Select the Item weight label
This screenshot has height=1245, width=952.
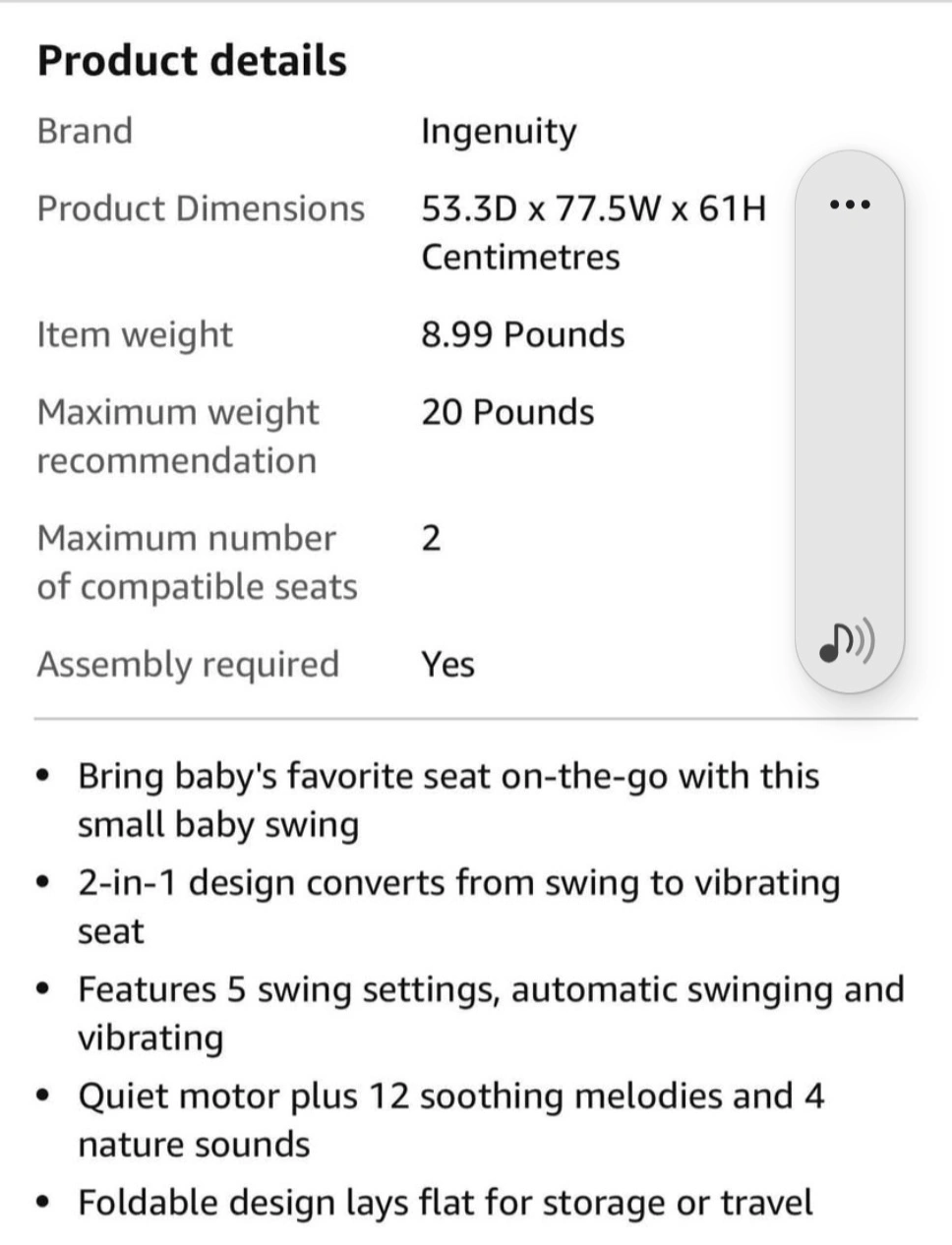[135, 335]
